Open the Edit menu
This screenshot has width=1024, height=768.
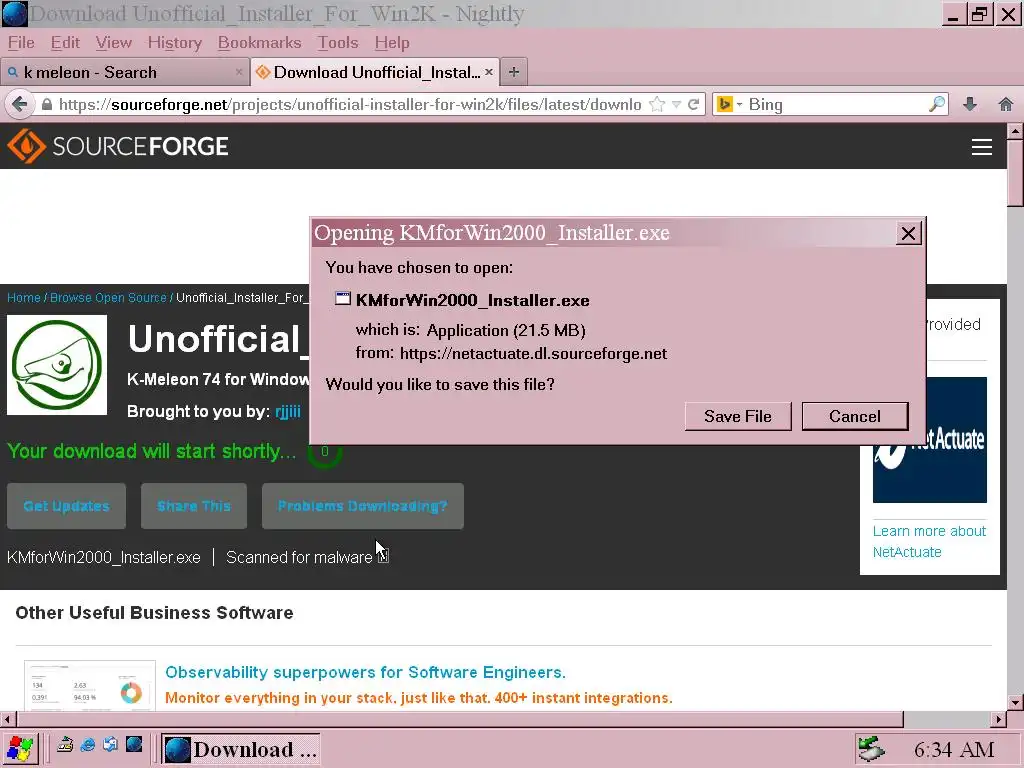(x=65, y=42)
